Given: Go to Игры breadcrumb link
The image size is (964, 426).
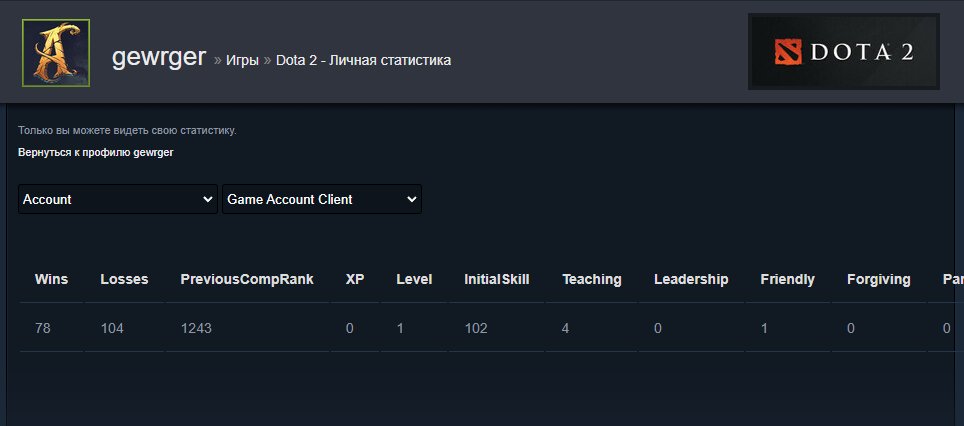Looking at the screenshot, I should [x=242, y=60].
